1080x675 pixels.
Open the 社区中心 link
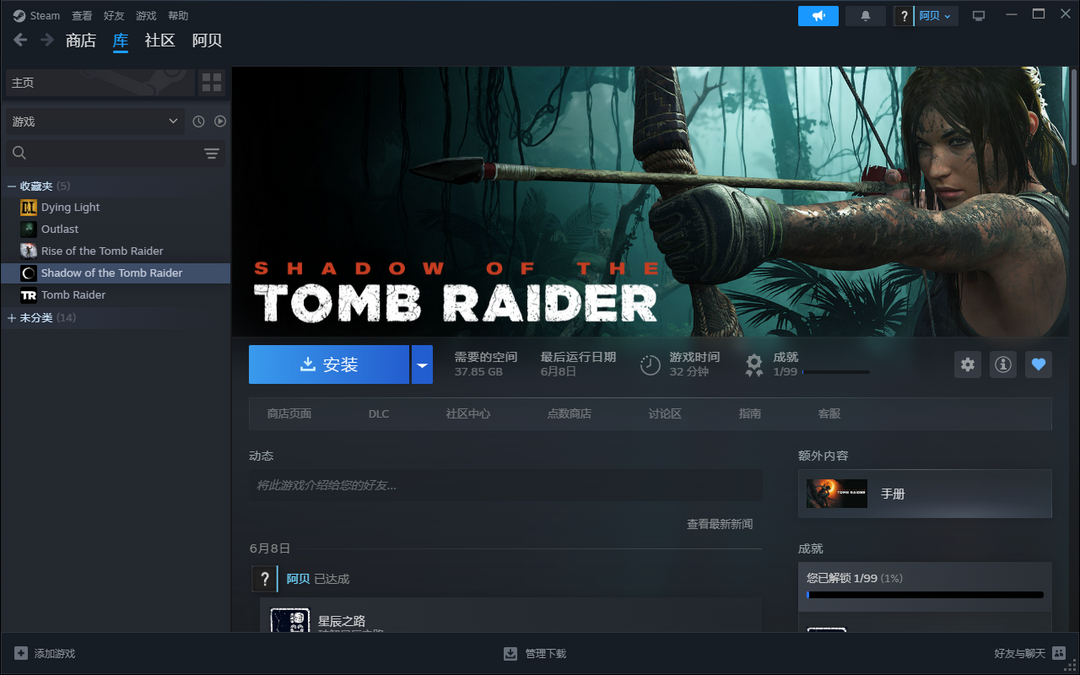point(468,414)
